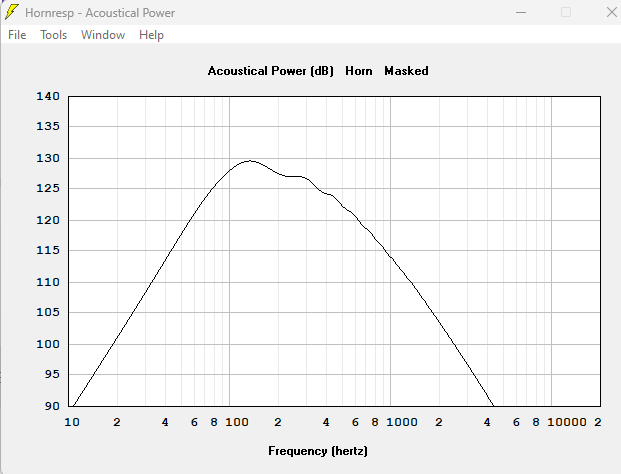Click the Frequency (hertz) axis label
Viewport: 621px width, 474px height.
point(318,451)
